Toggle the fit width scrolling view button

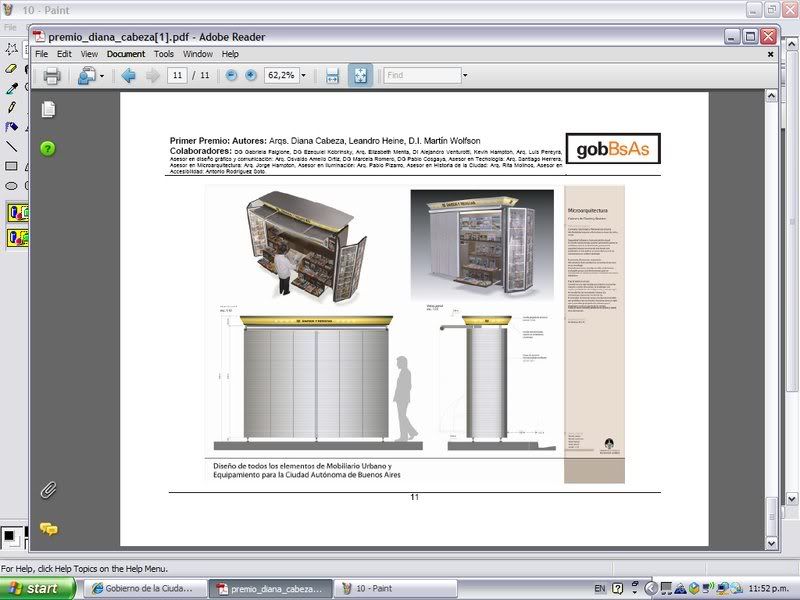point(331,76)
